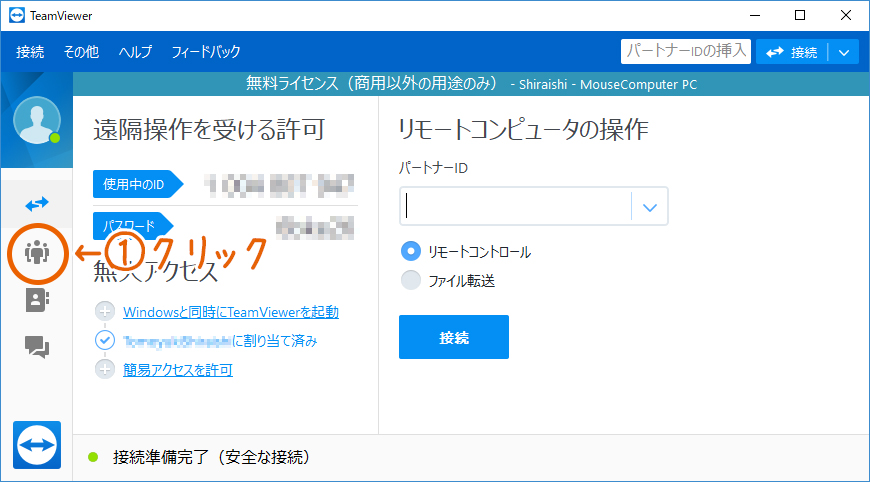Click checkmark icon beside に割り当て済み
Screen dimensions: 870x482
click(x=105, y=340)
